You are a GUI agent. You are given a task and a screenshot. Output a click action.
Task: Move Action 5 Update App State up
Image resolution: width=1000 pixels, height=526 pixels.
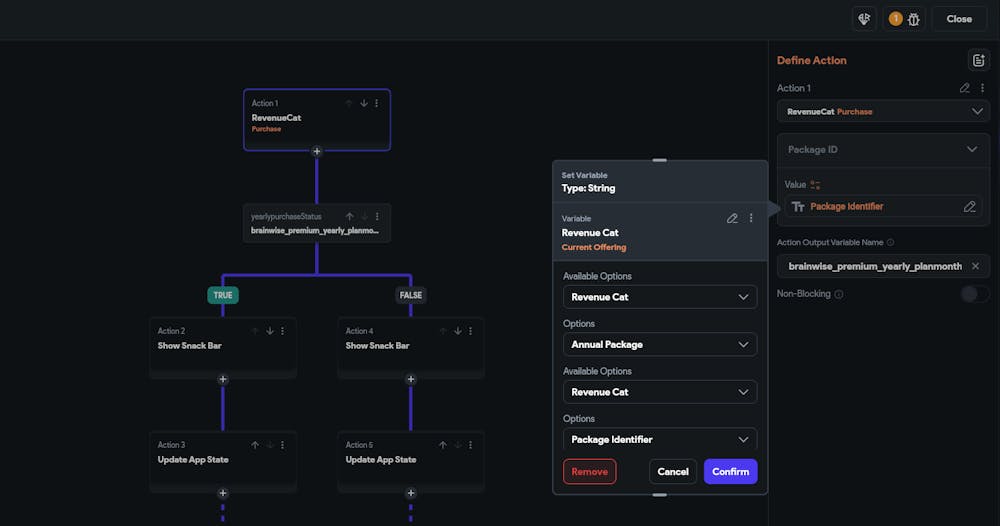point(443,445)
